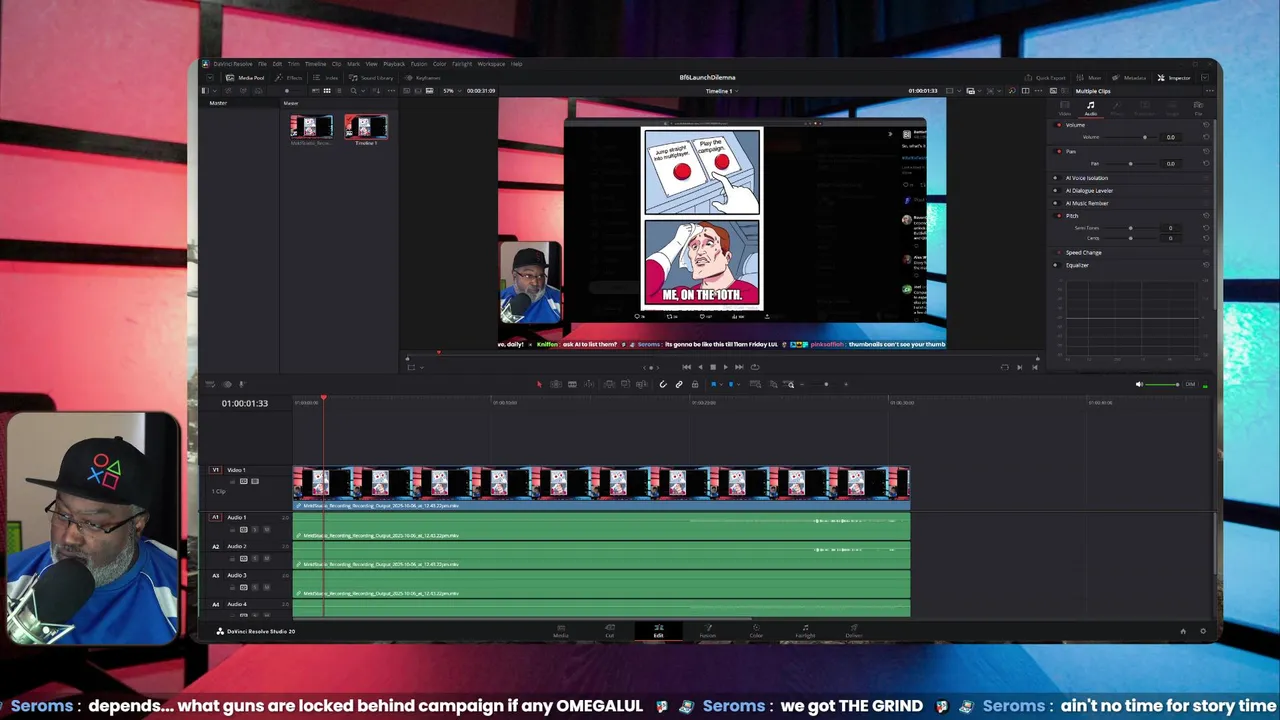Viewport: 1280px width, 720px height.
Task: Open the Index panel button
Action: (x=325, y=78)
